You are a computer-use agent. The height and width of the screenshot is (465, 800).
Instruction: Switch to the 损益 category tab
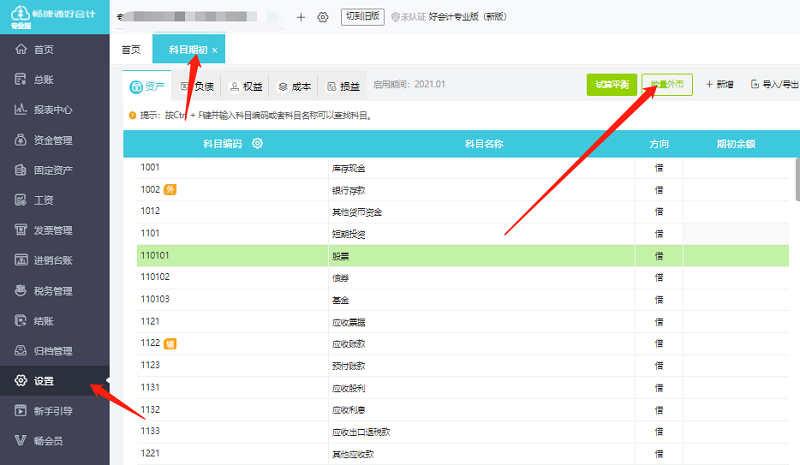343,86
